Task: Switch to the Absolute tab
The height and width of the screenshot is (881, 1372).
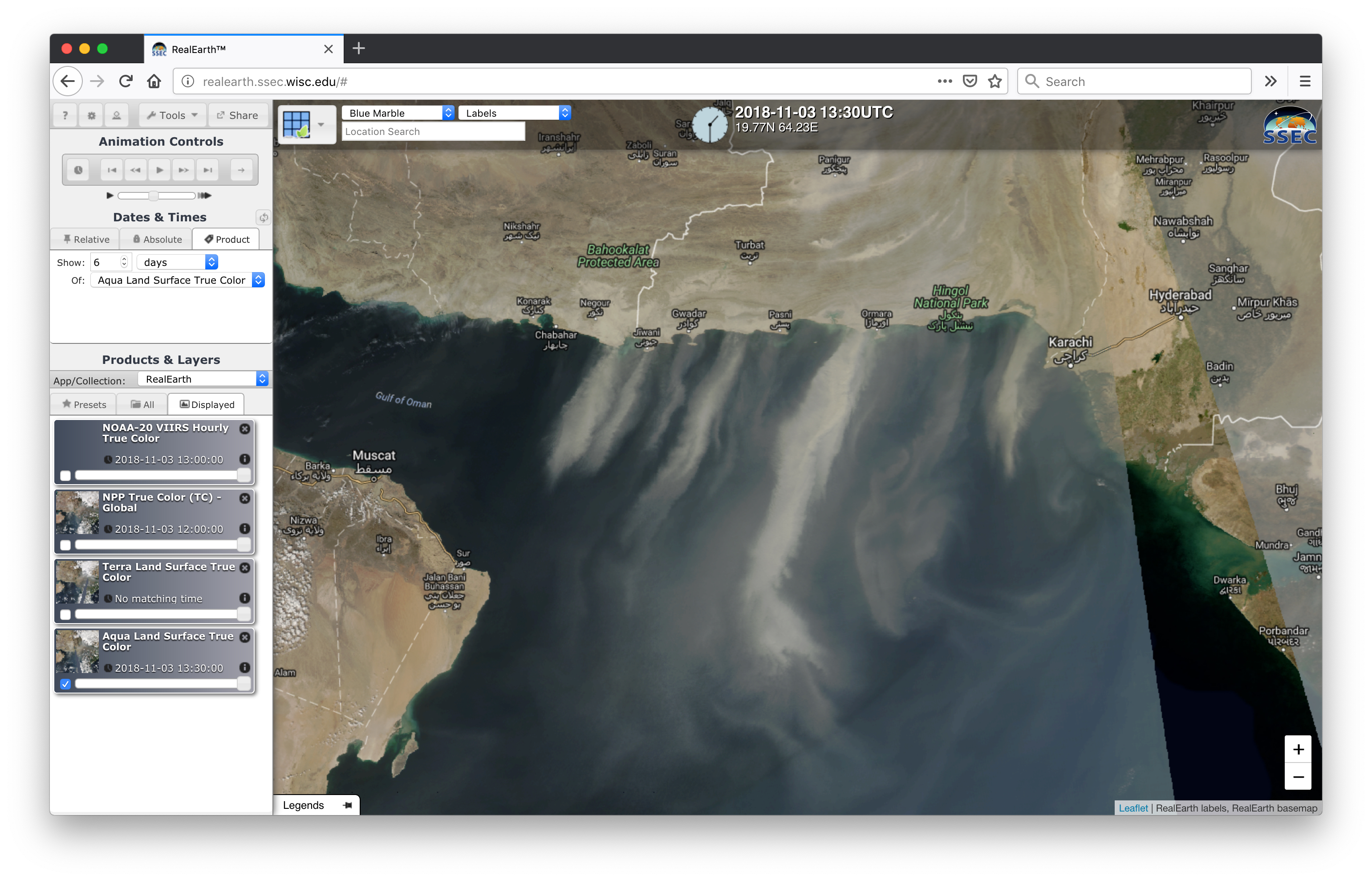Action: click(157, 239)
